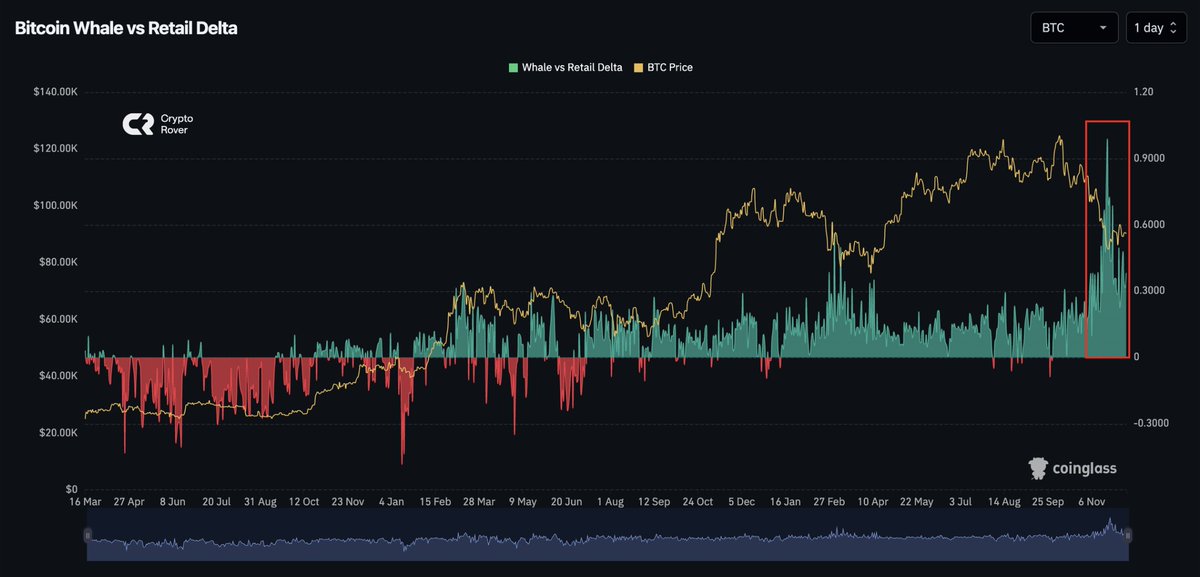Click the yellow BTC Price legend swatch

pos(636,68)
